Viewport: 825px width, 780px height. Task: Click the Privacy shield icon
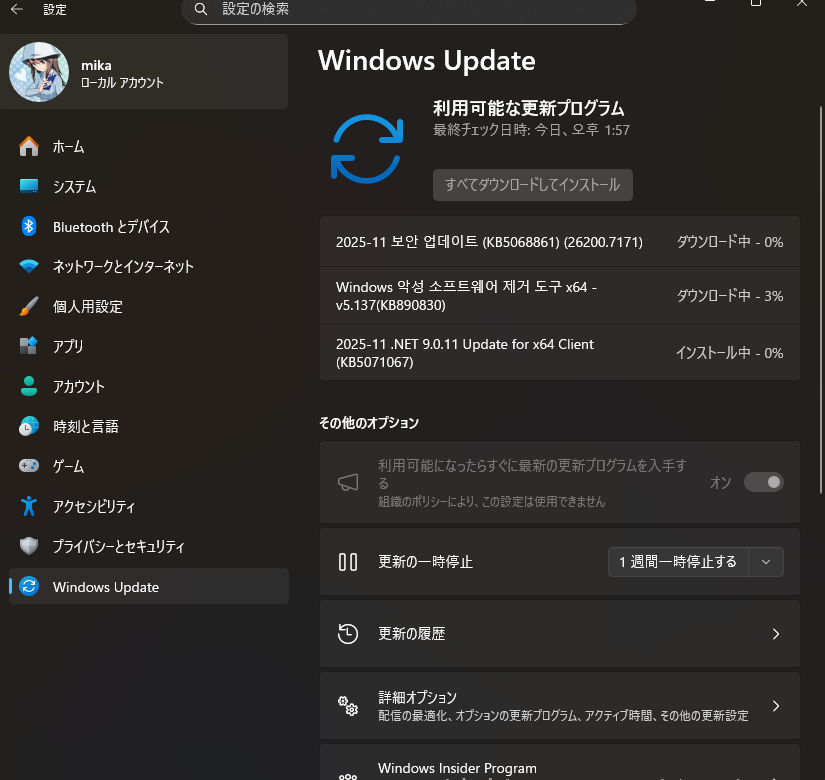[29, 546]
